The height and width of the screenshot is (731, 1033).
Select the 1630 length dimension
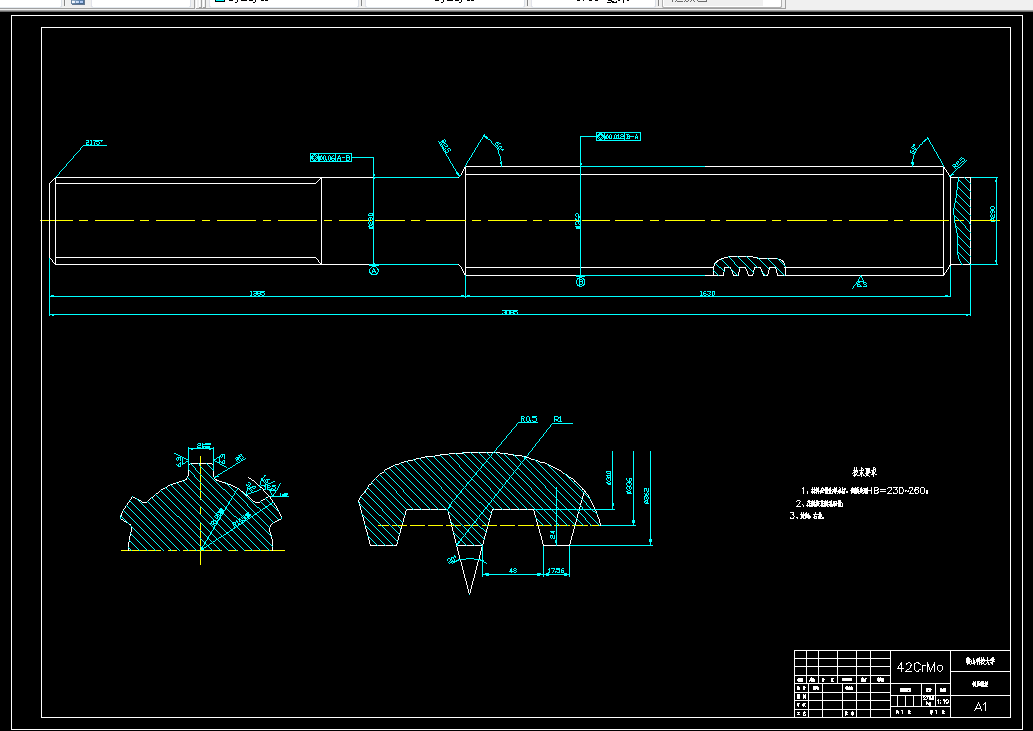(x=707, y=293)
